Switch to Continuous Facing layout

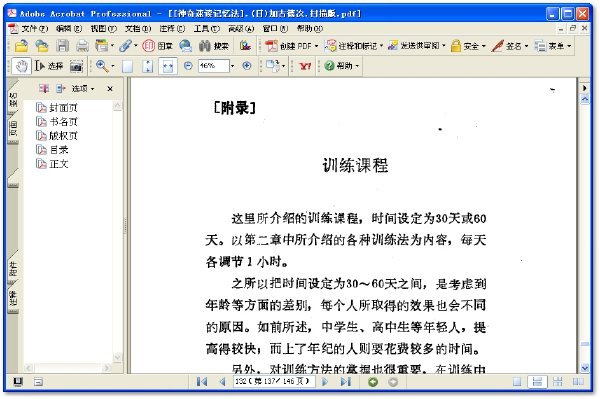558,381
